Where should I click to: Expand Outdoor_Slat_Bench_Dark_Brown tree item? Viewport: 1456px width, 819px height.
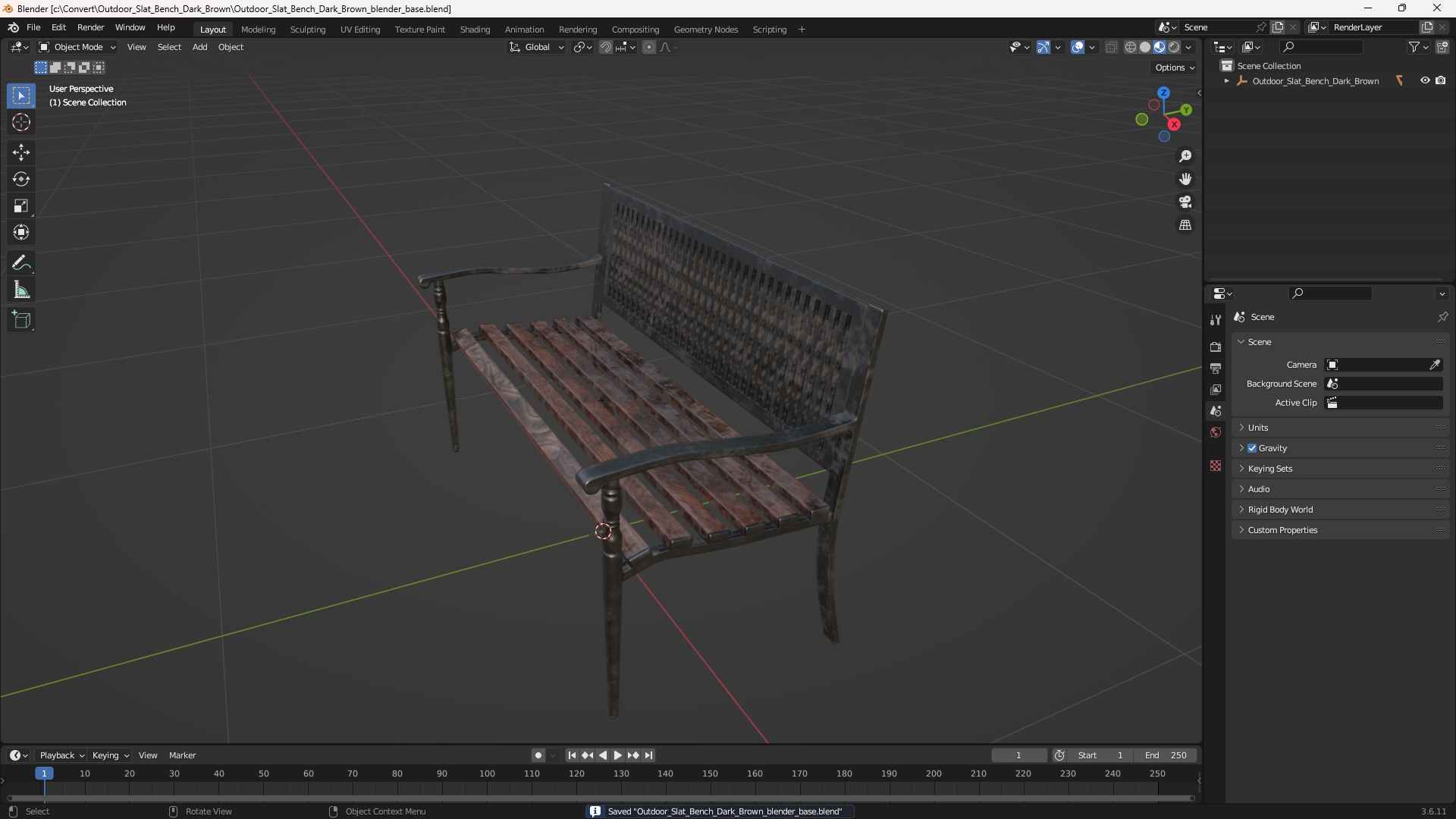tap(1227, 81)
